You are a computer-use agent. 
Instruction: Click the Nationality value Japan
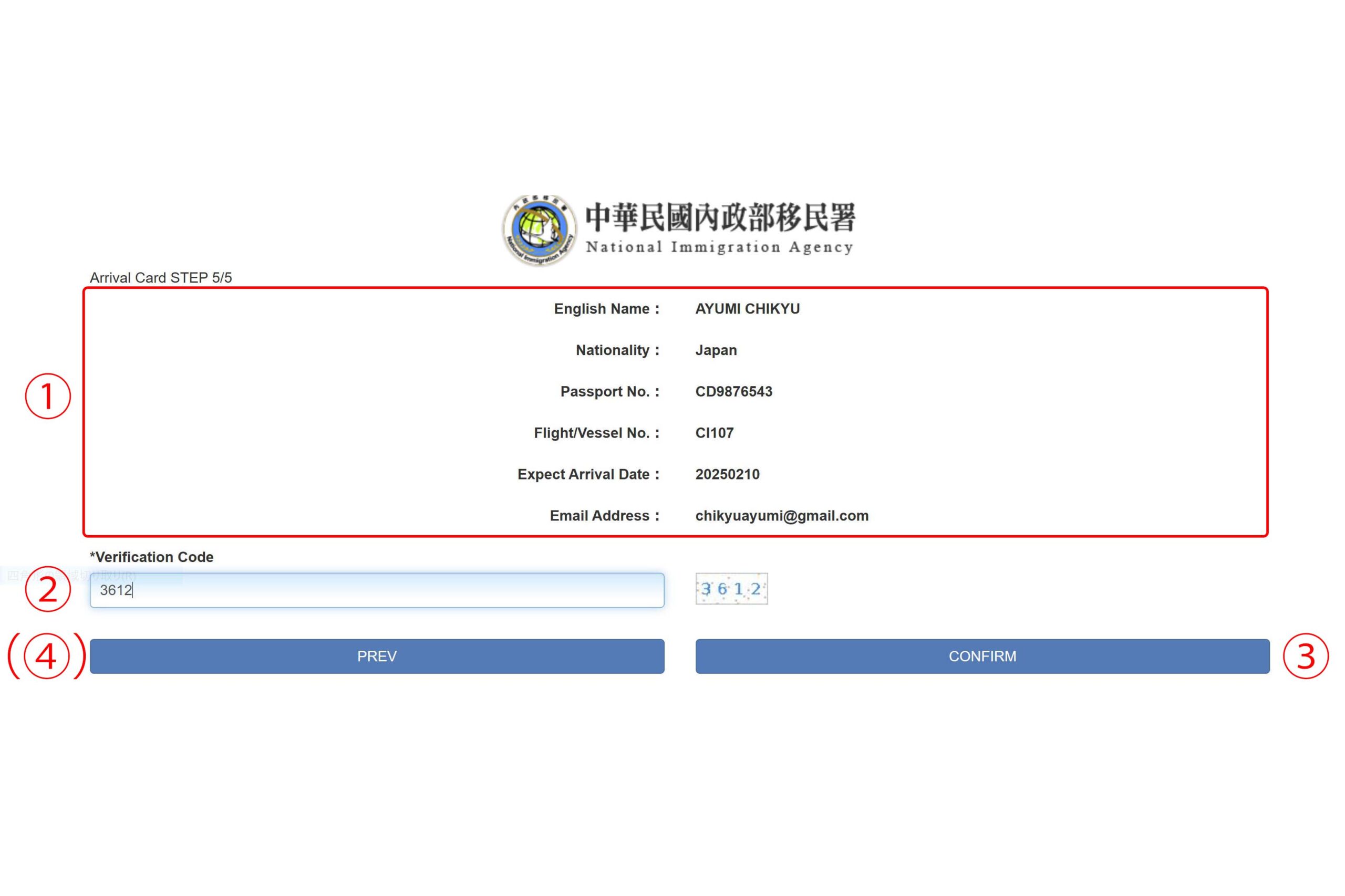(x=716, y=350)
